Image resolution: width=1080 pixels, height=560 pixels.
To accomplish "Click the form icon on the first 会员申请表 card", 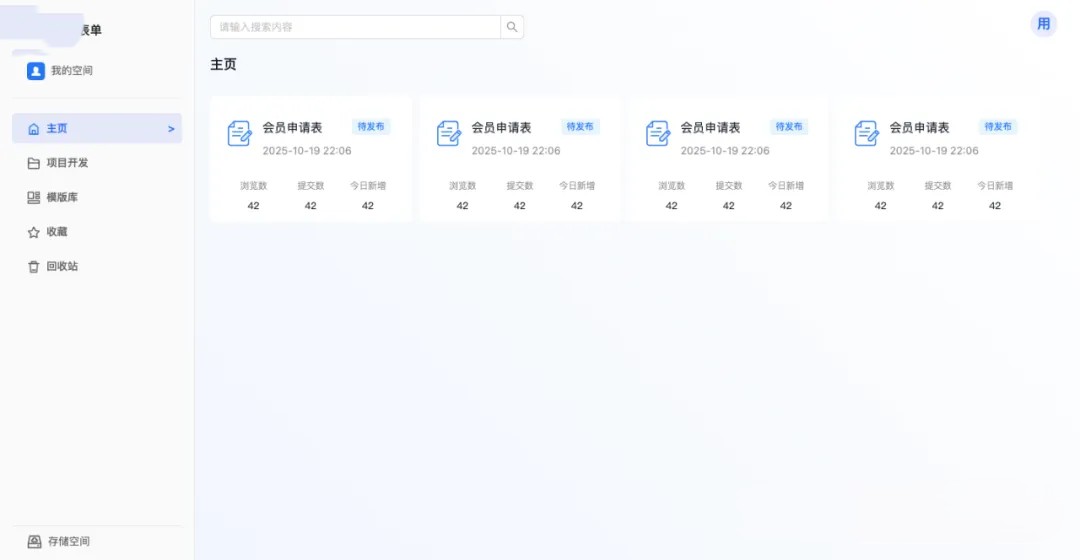I will [x=240, y=134].
